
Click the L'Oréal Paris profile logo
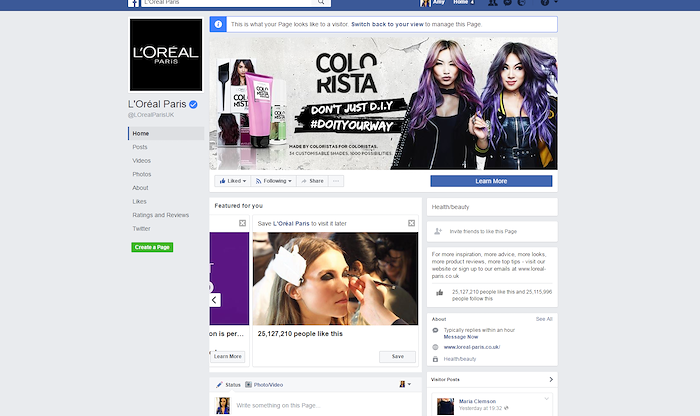[x=166, y=55]
